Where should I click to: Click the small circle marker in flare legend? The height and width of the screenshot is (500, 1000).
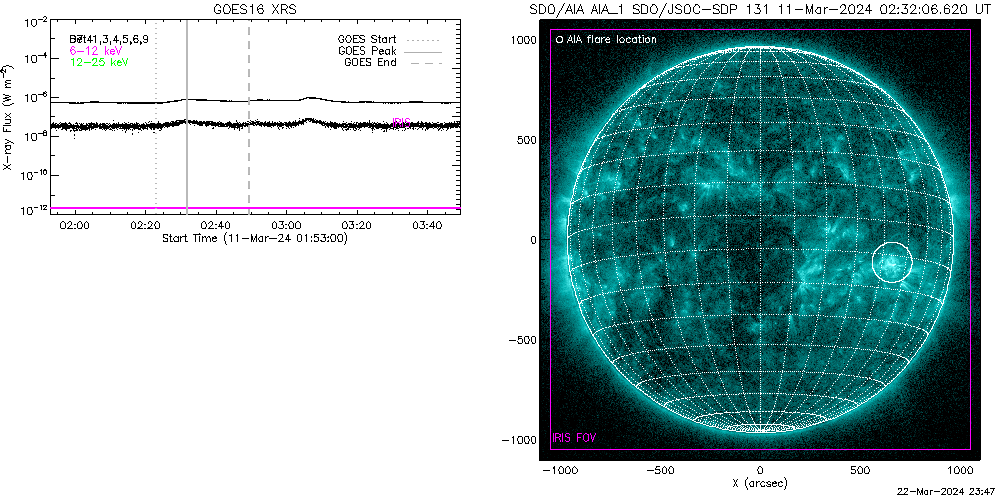(x=559, y=40)
